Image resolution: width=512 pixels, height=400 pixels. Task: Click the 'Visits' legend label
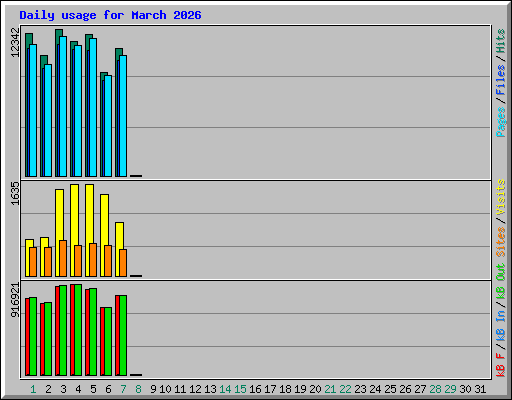pos(501,197)
